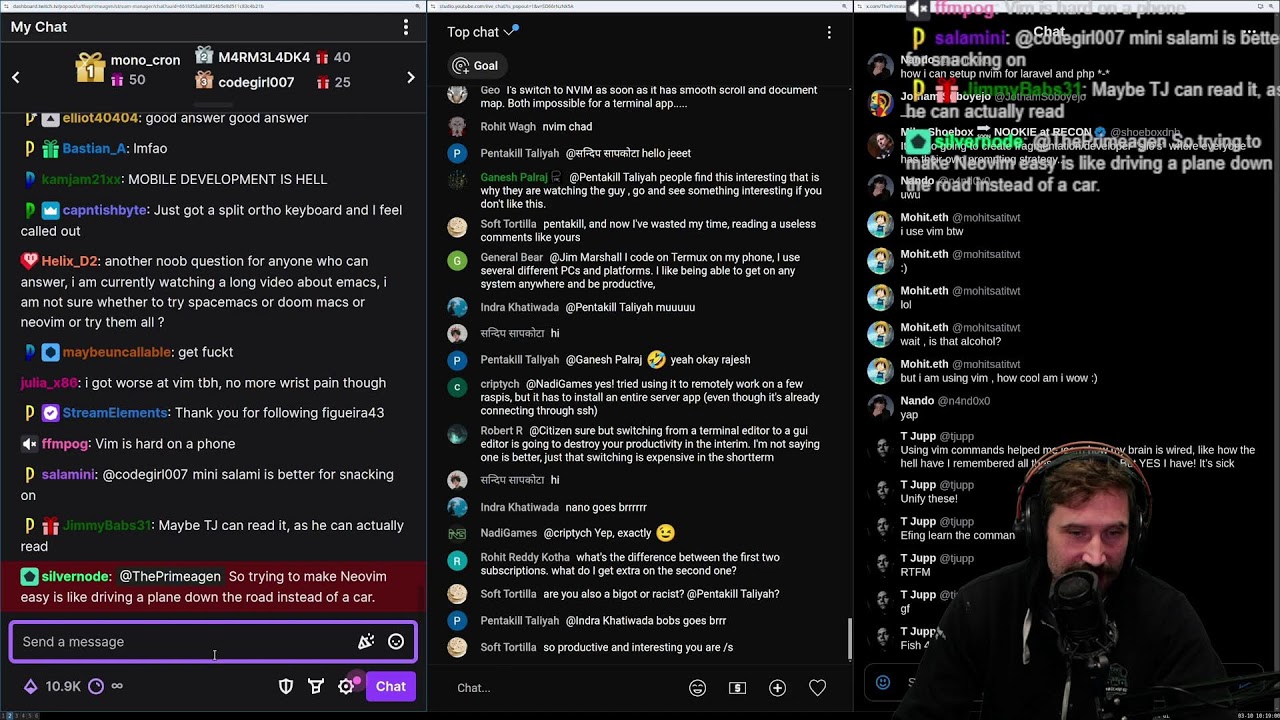The height and width of the screenshot is (720, 1280).
Task: Click the YouTube chat scrollbar thumb
Action: point(850,638)
